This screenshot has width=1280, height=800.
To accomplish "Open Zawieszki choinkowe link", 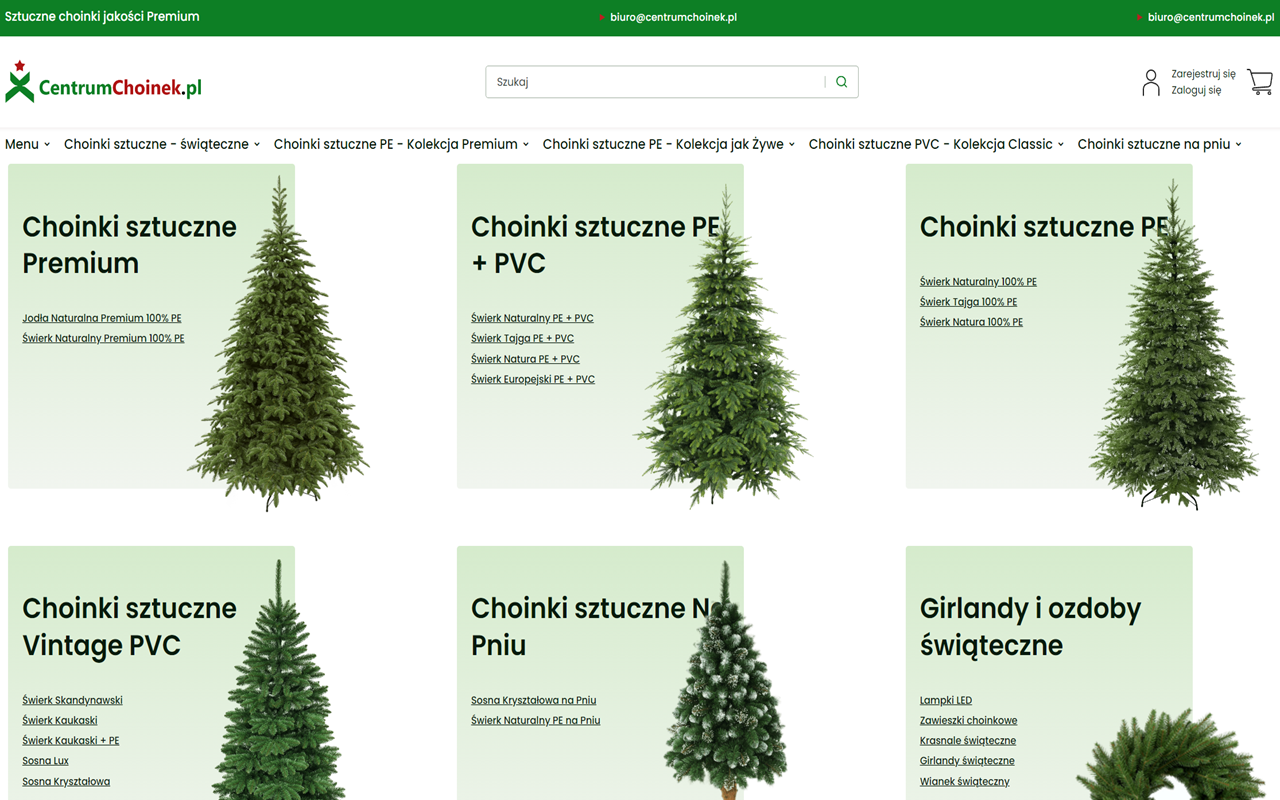I will (968, 720).
